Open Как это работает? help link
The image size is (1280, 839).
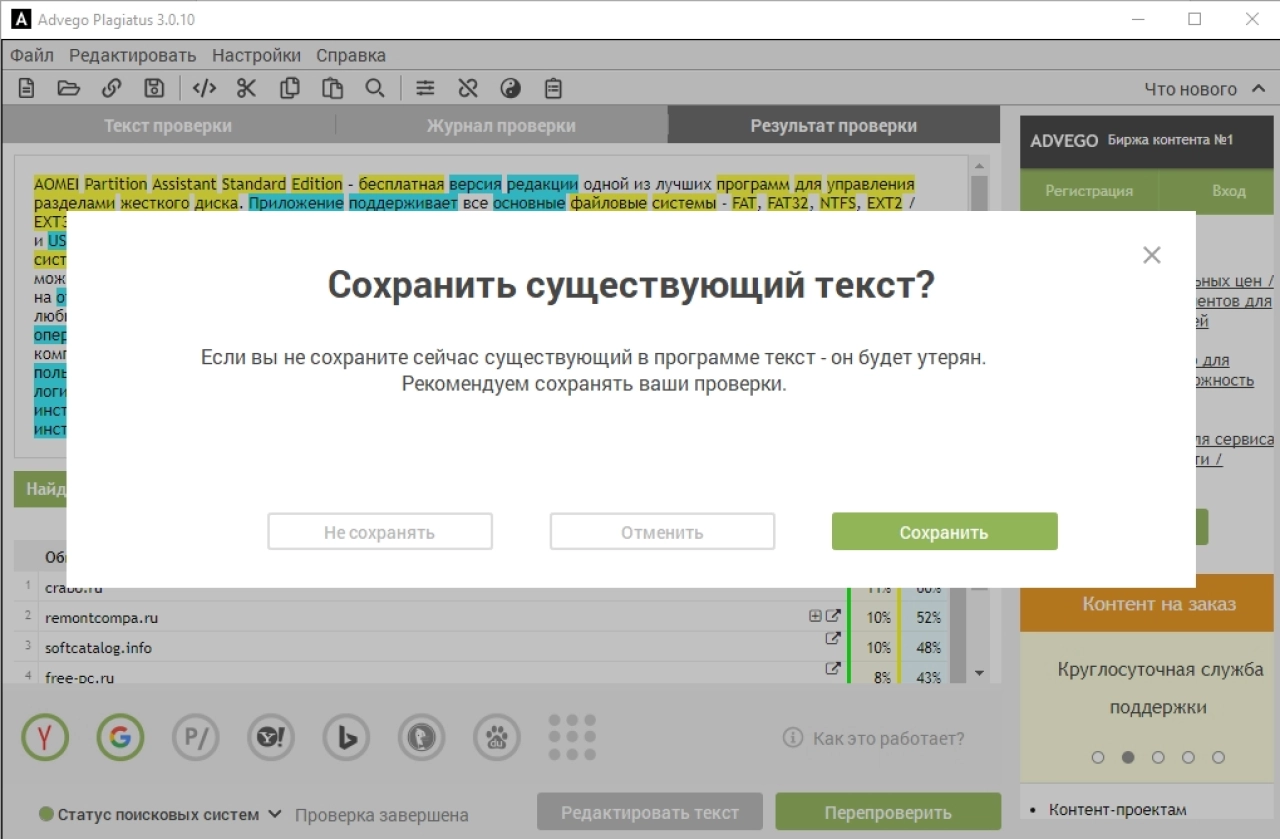(875, 738)
